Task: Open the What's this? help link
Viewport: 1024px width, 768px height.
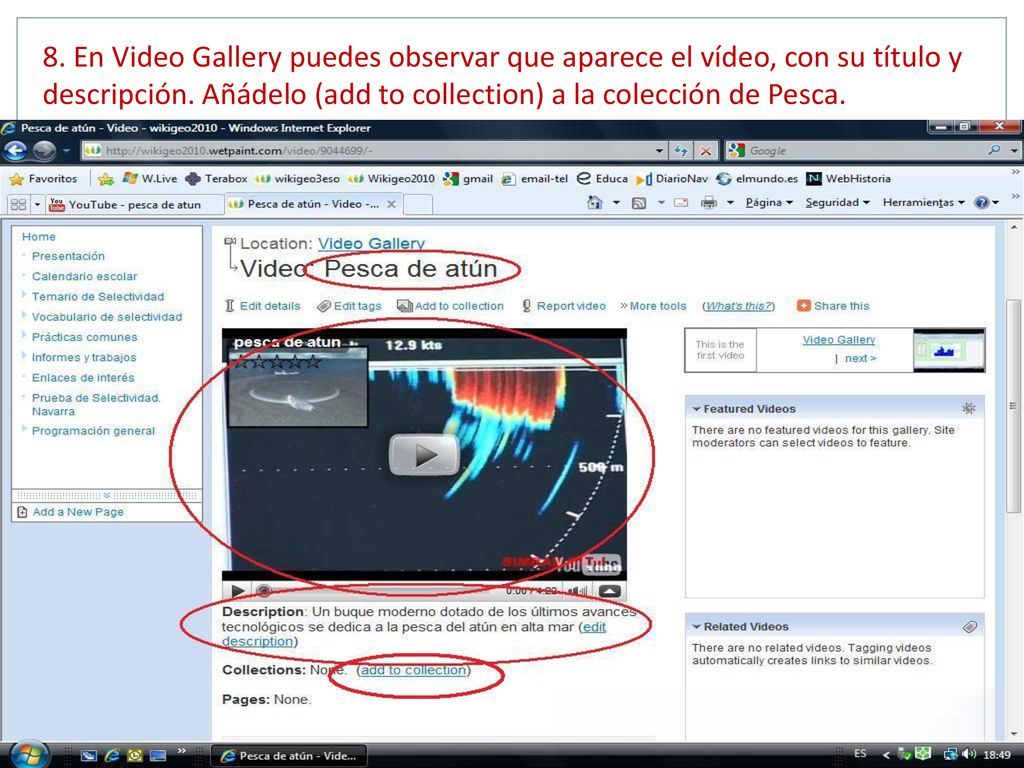Action: (x=739, y=306)
